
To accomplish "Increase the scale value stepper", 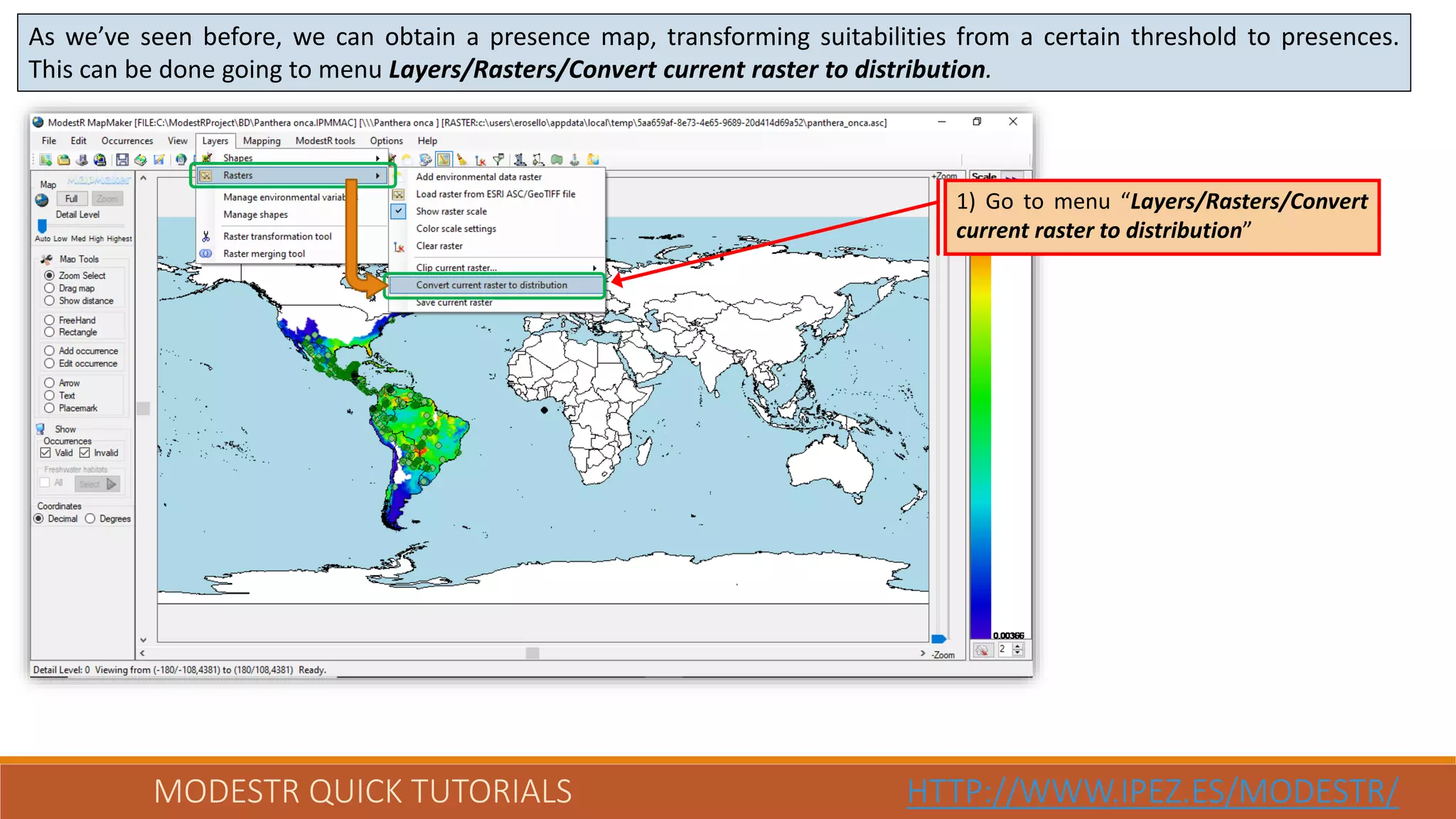I will 1017,646.
